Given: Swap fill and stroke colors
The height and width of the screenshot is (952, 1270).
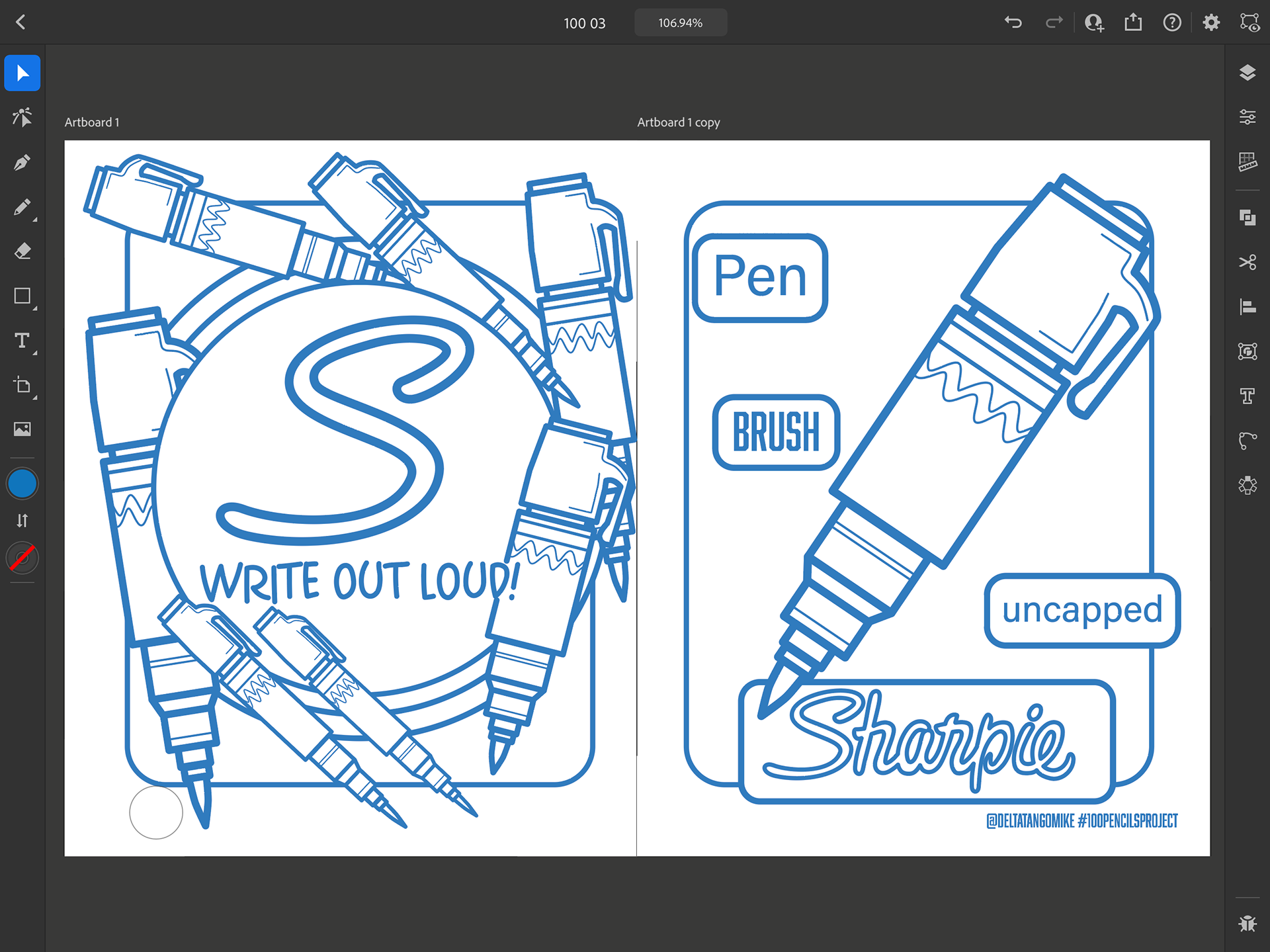Looking at the screenshot, I should [x=22, y=521].
